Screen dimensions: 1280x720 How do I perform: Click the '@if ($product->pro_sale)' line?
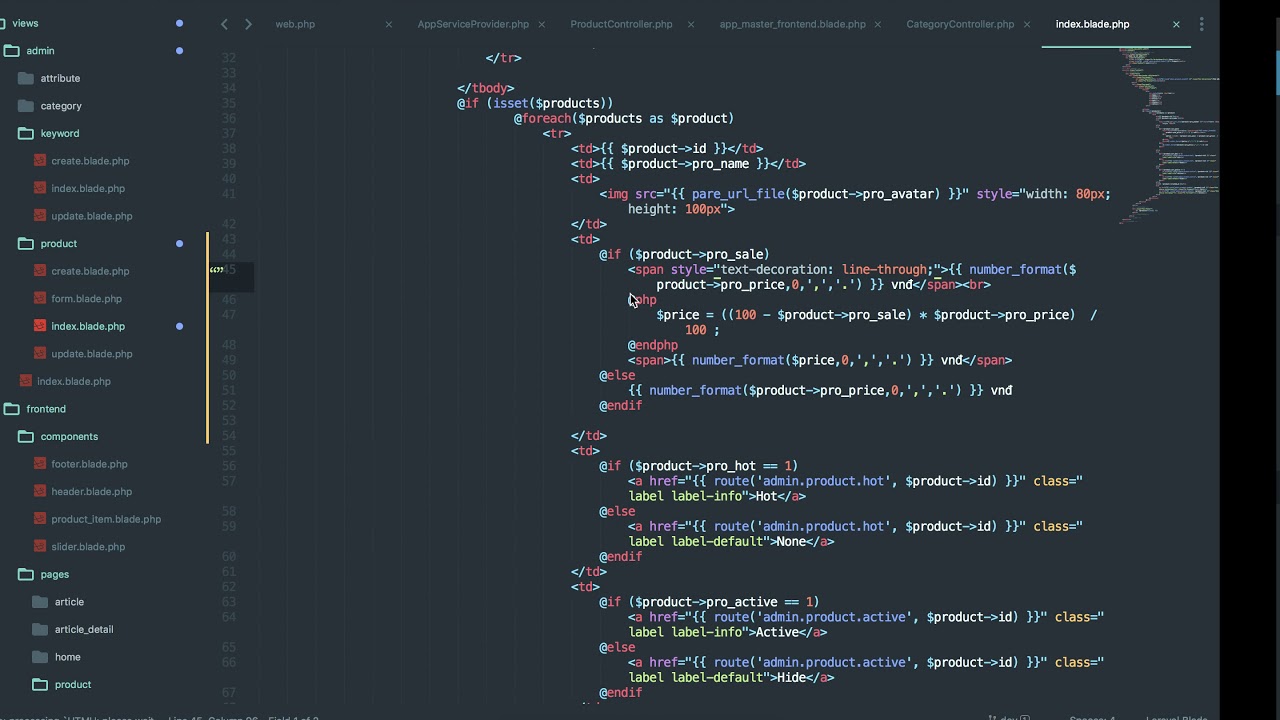[684, 254]
